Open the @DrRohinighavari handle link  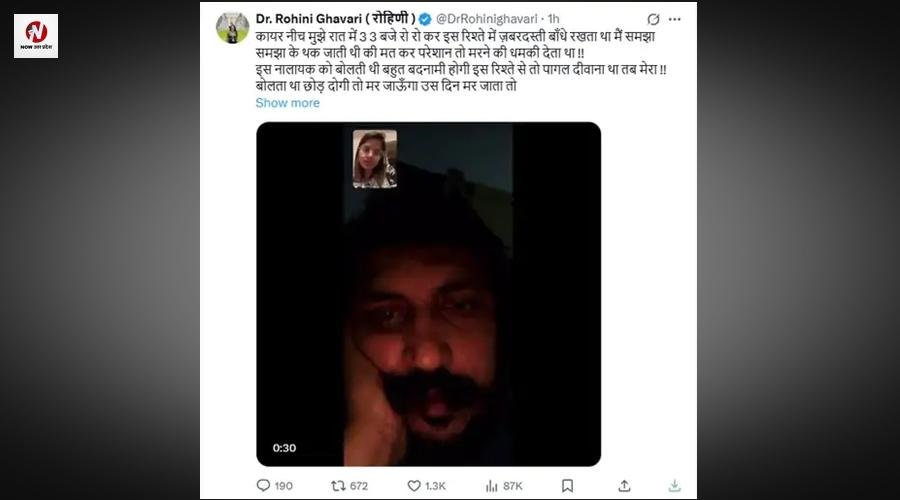tap(487, 19)
